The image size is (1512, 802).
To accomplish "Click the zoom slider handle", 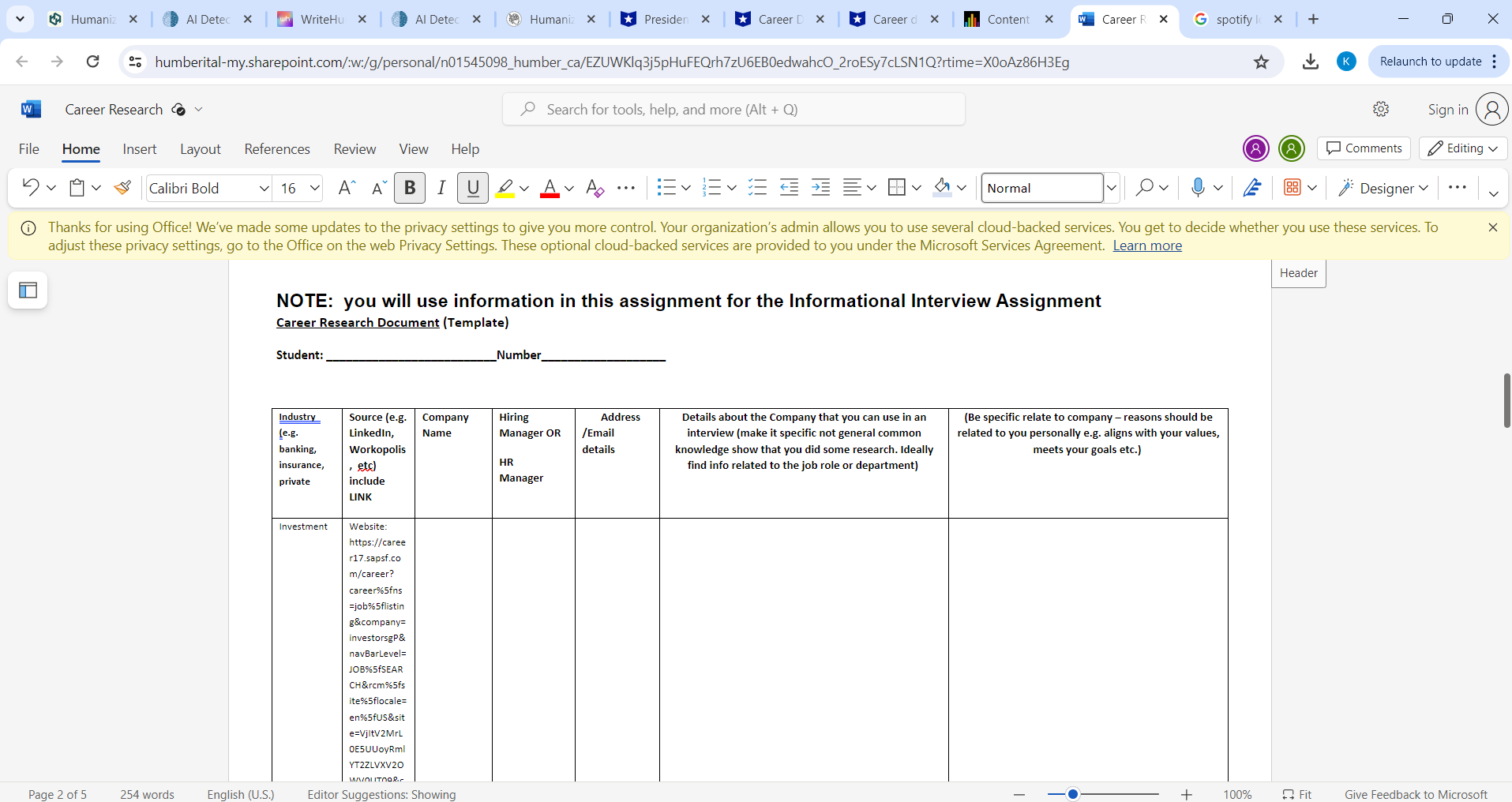I will tap(1072, 794).
